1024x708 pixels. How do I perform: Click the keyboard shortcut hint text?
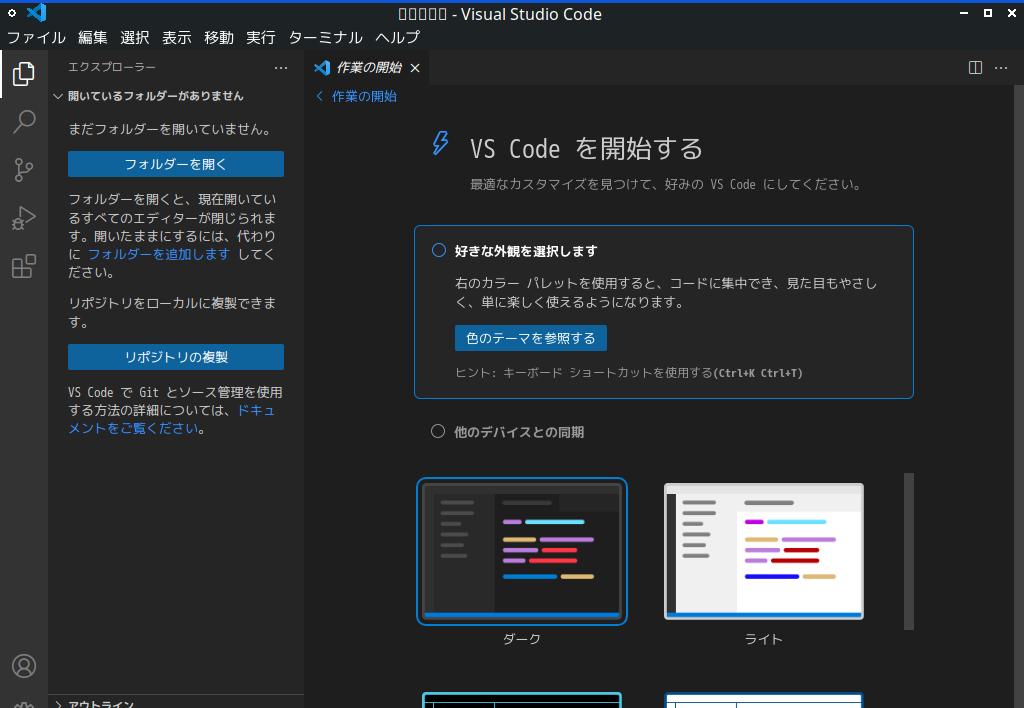629,373
